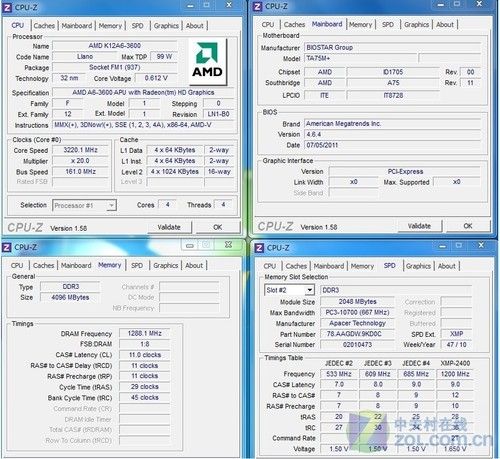The width and height of the screenshot is (500, 459).
Task: Minimize the SPD tab CPU-Z window
Action: click(x=442, y=246)
